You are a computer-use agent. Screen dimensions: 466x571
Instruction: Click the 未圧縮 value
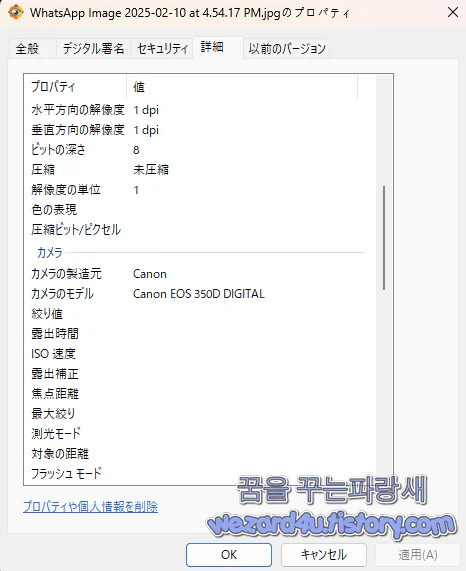(x=151, y=170)
